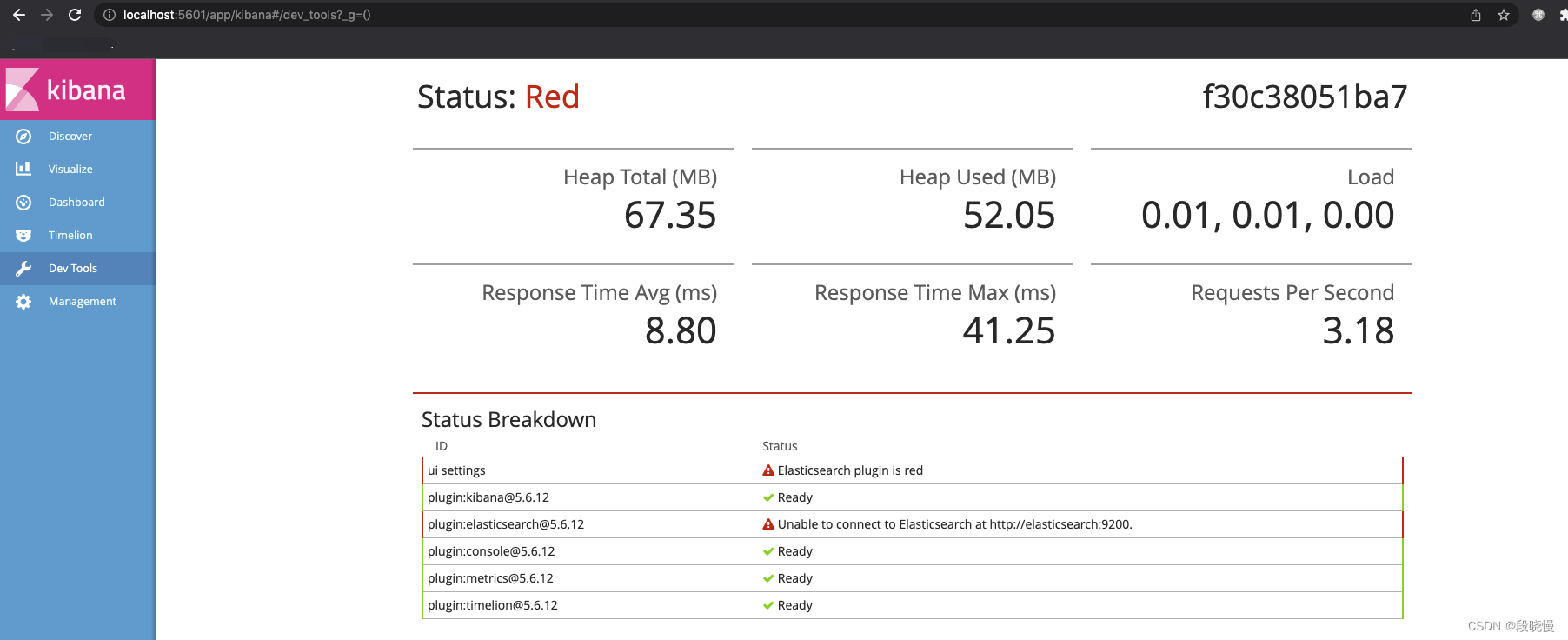Click Heap Total value 67.35
This screenshot has height=640, width=1568.
point(670,215)
